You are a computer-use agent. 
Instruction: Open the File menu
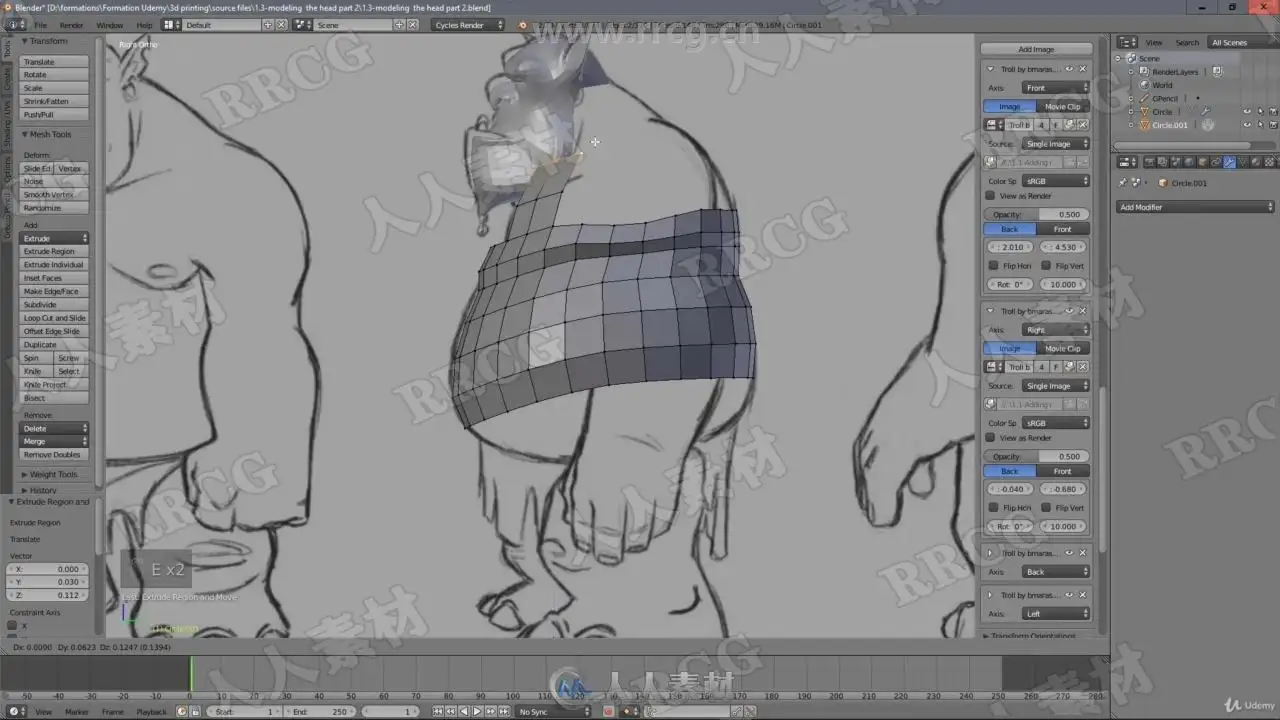[41, 25]
